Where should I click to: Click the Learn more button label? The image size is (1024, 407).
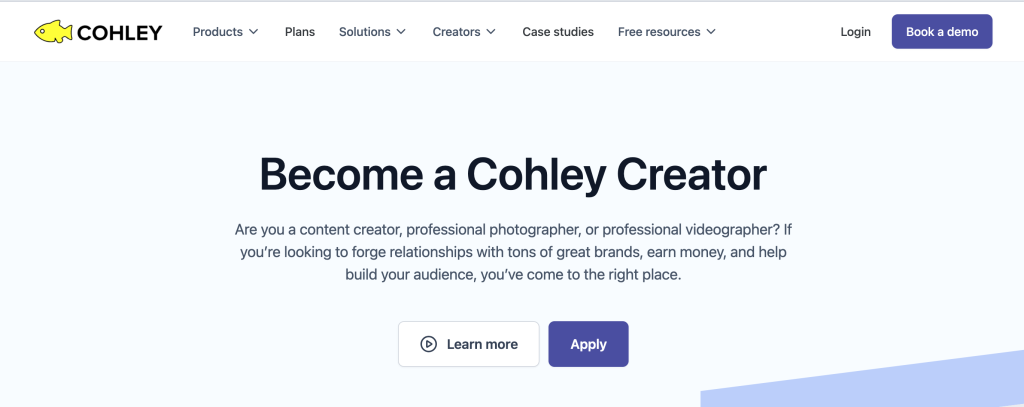tap(482, 344)
